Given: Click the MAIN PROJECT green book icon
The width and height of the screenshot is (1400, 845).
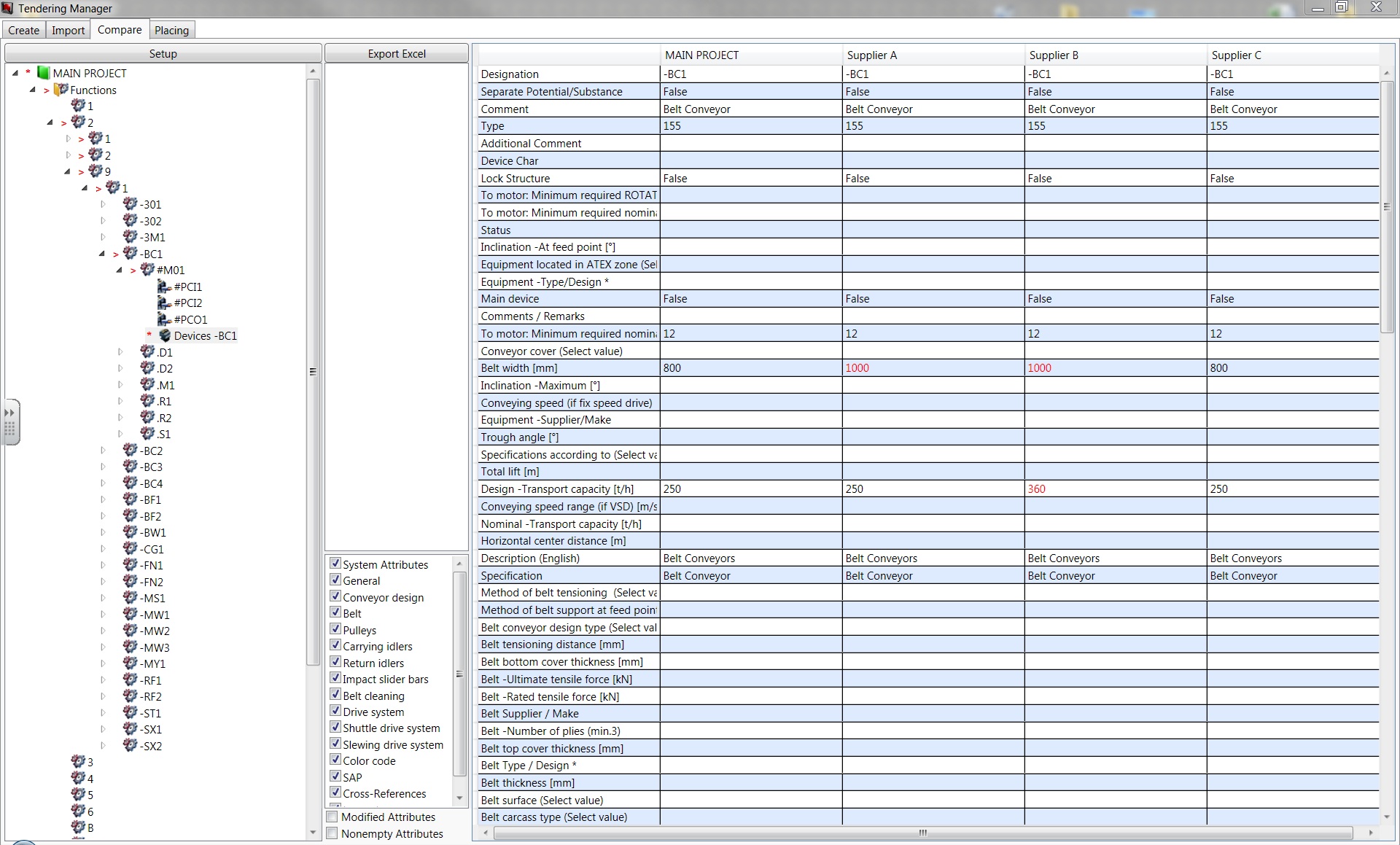Looking at the screenshot, I should click(44, 73).
